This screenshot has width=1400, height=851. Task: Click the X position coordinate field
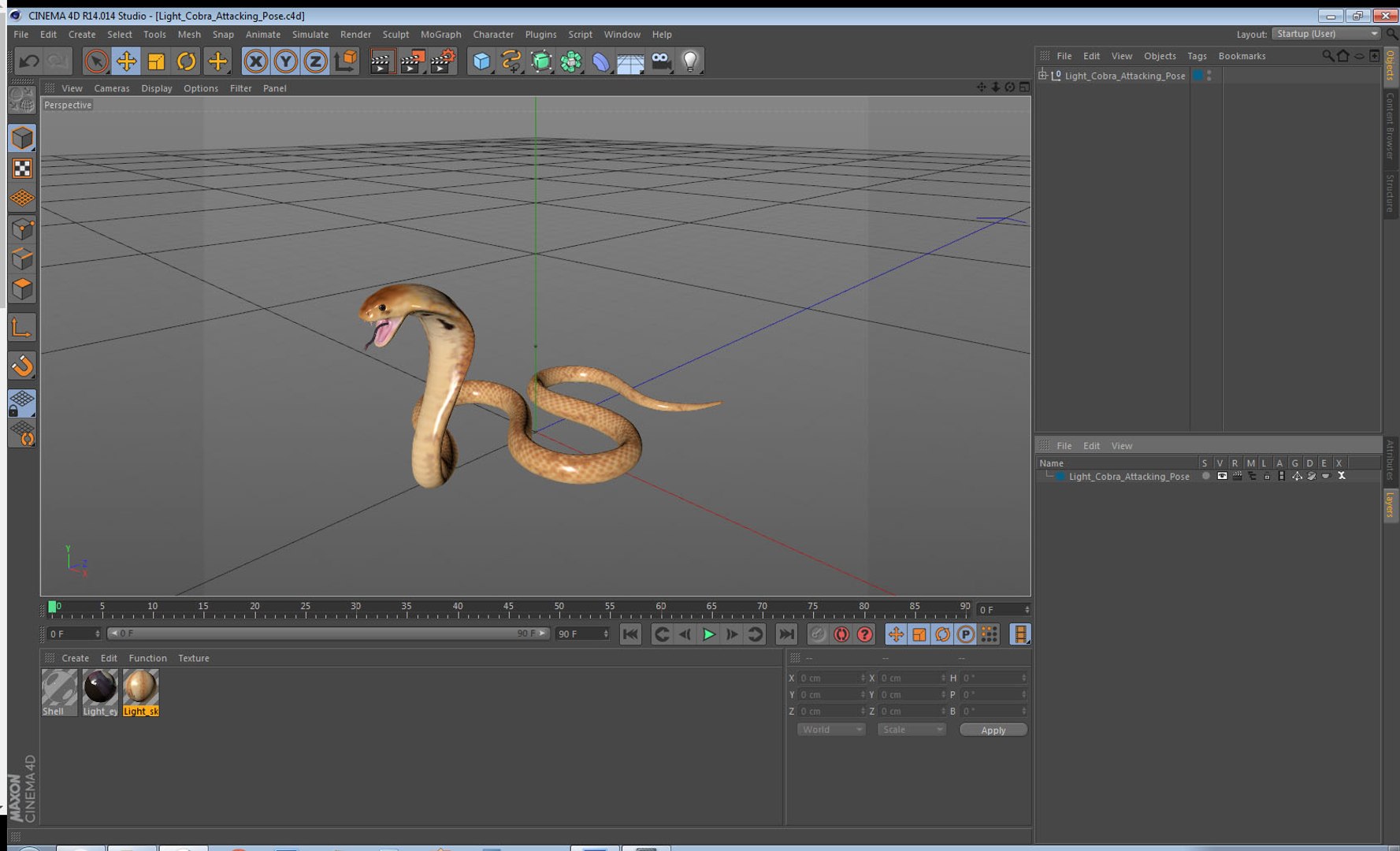(x=832, y=678)
